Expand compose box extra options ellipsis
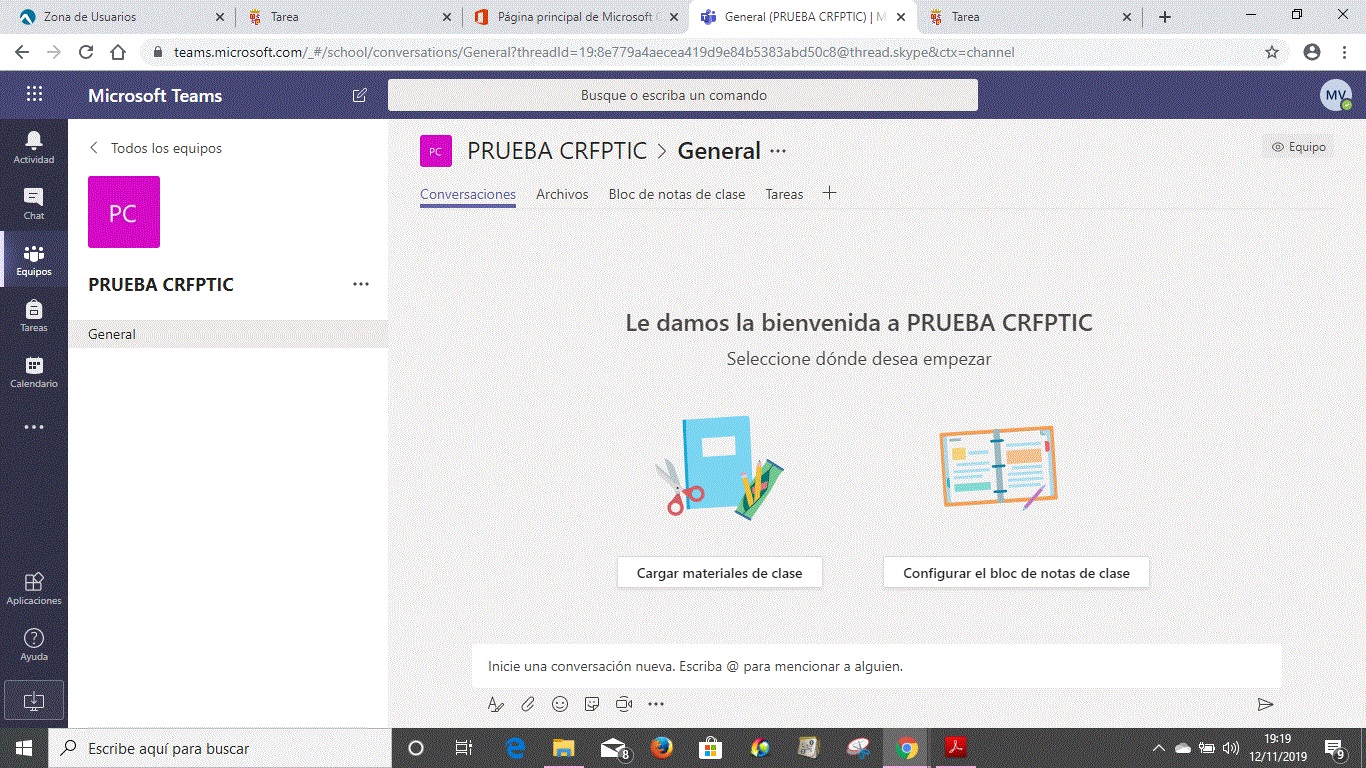This screenshot has height=768, width=1366. coord(656,703)
